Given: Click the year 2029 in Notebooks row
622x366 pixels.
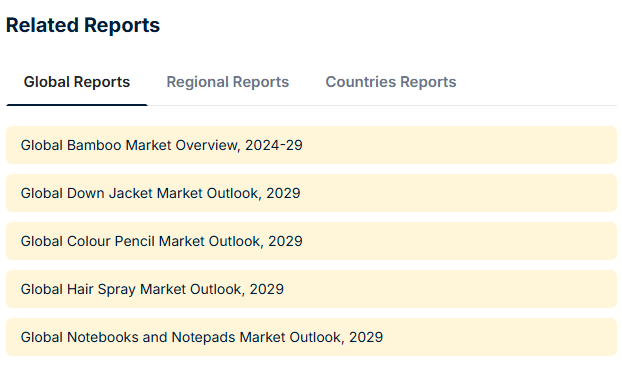Looking at the screenshot, I should (366, 337).
